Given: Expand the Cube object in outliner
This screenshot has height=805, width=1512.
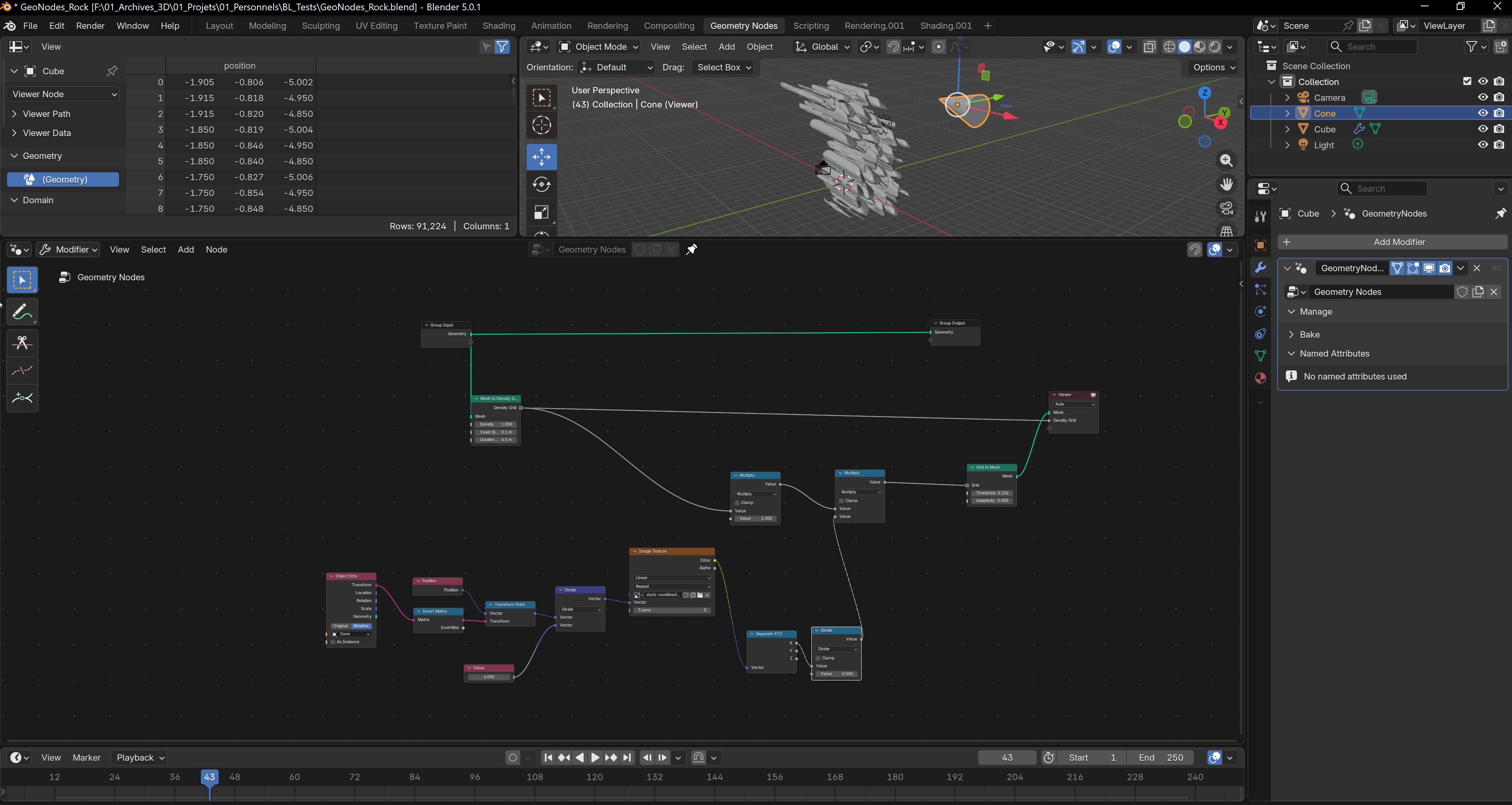Looking at the screenshot, I should (x=1287, y=129).
